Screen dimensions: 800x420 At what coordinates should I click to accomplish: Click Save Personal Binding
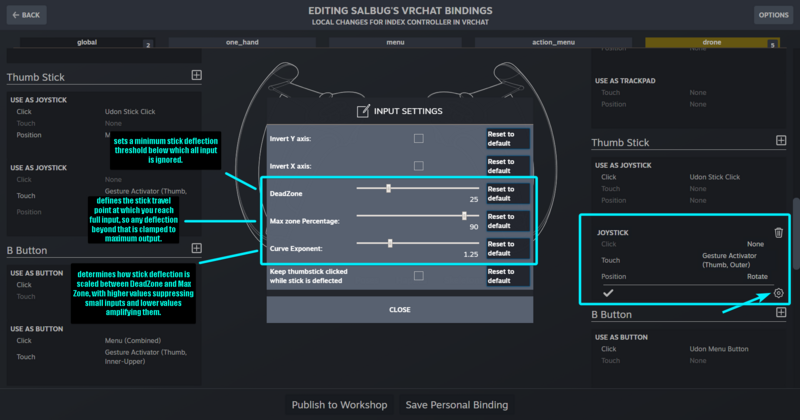pos(457,405)
